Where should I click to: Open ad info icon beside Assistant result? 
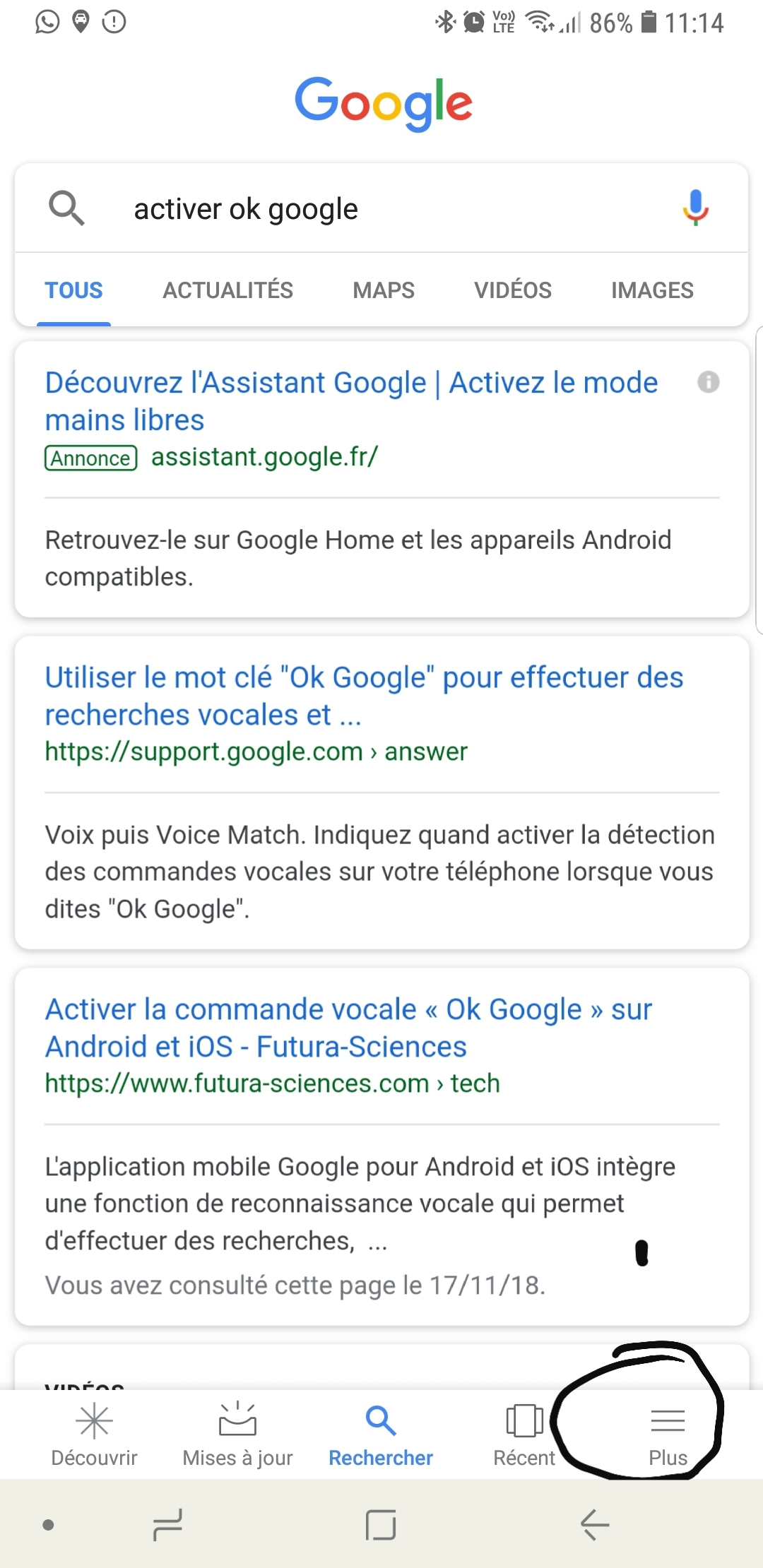(x=708, y=382)
